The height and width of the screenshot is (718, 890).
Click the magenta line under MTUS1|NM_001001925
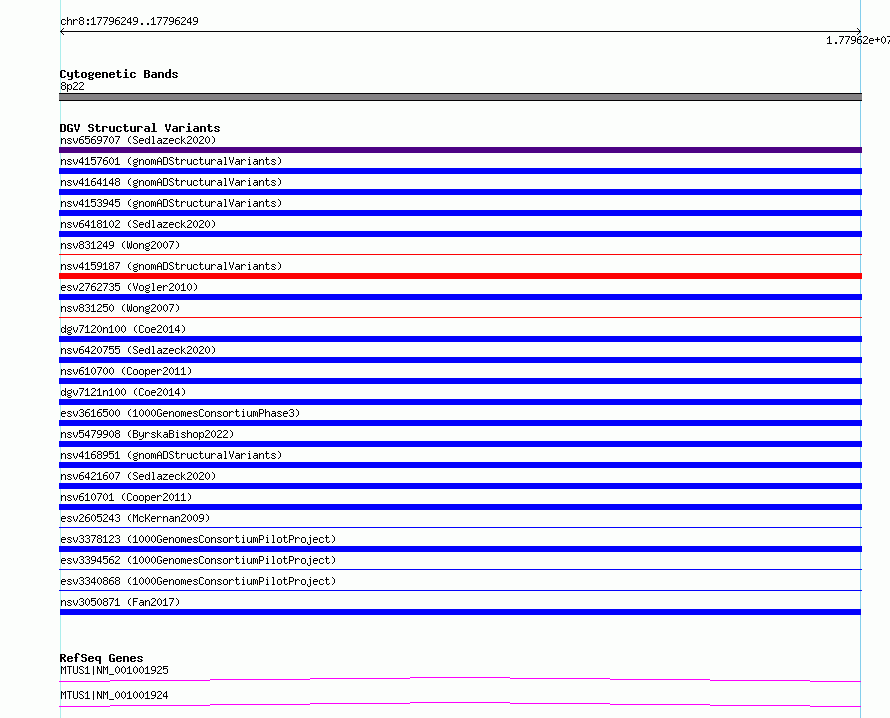[460, 679]
